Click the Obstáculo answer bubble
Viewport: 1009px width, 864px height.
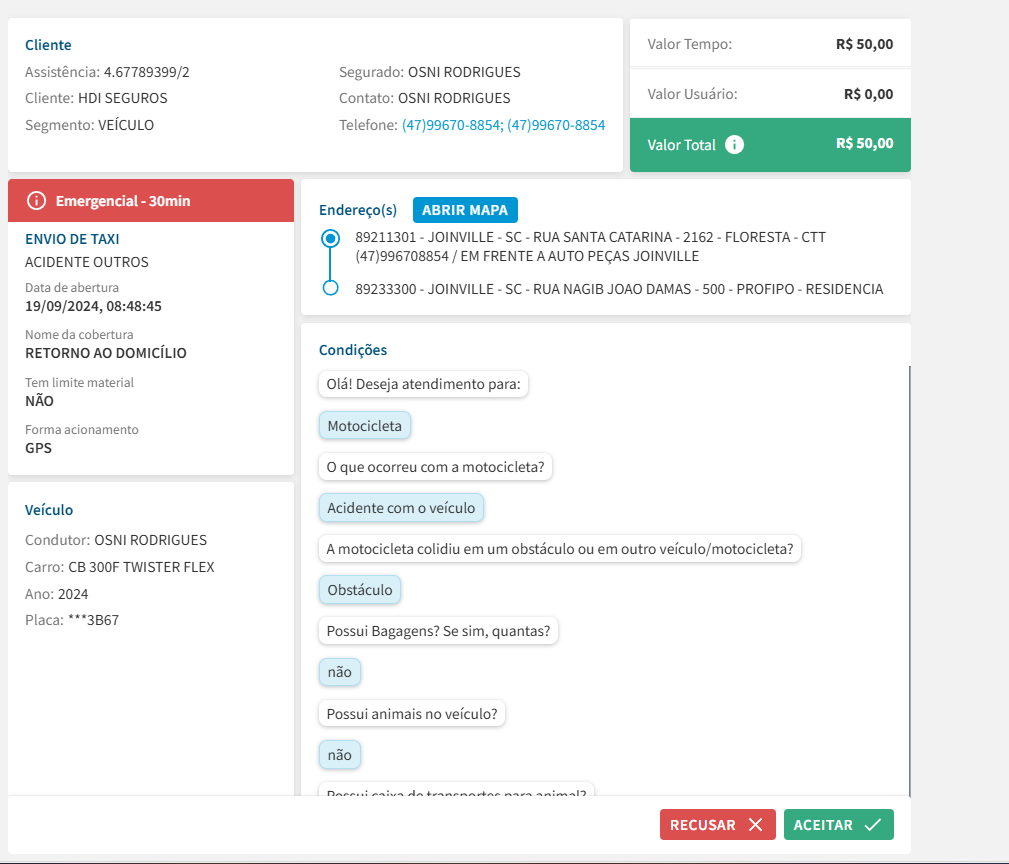click(360, 590)
